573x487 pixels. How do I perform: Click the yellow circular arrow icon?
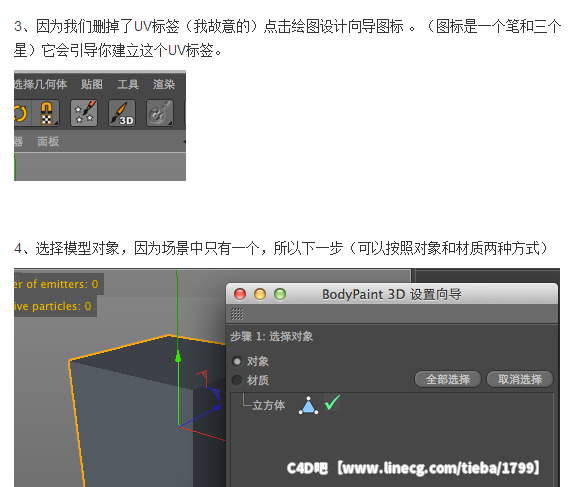click(x=20, y=113)
